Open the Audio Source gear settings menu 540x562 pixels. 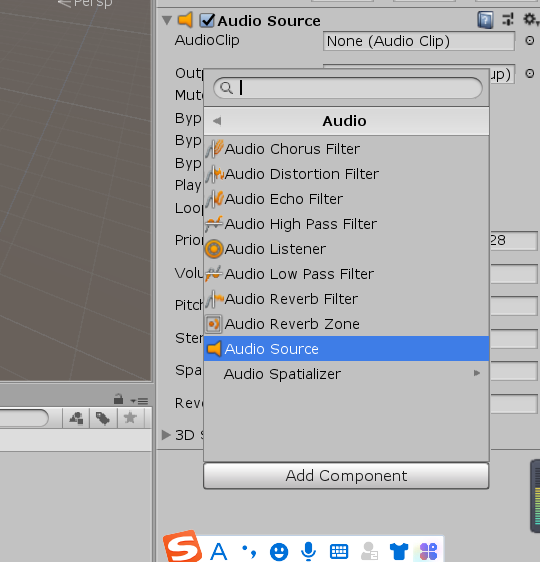point(530,19)
